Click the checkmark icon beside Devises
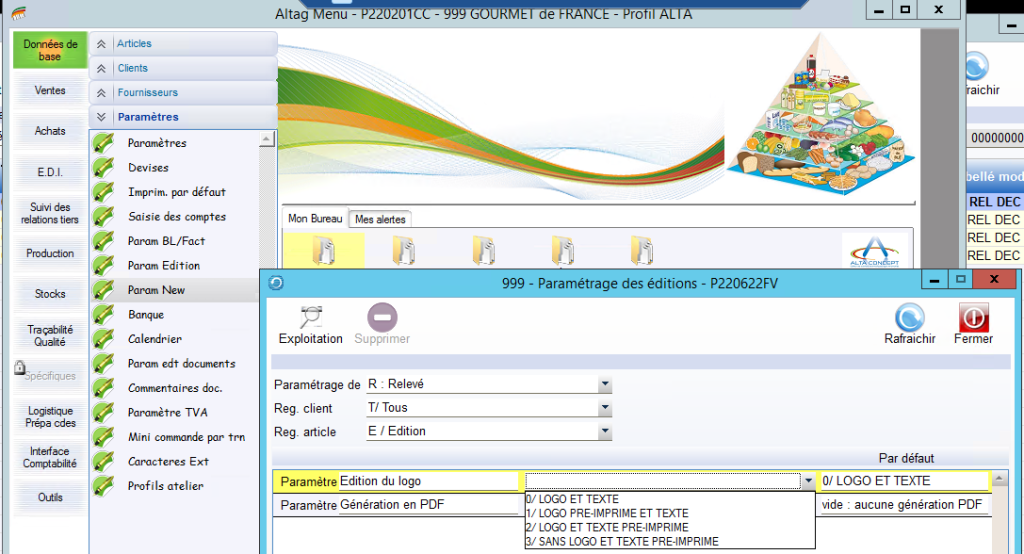The image size is (1024, 554). [103, 168]
